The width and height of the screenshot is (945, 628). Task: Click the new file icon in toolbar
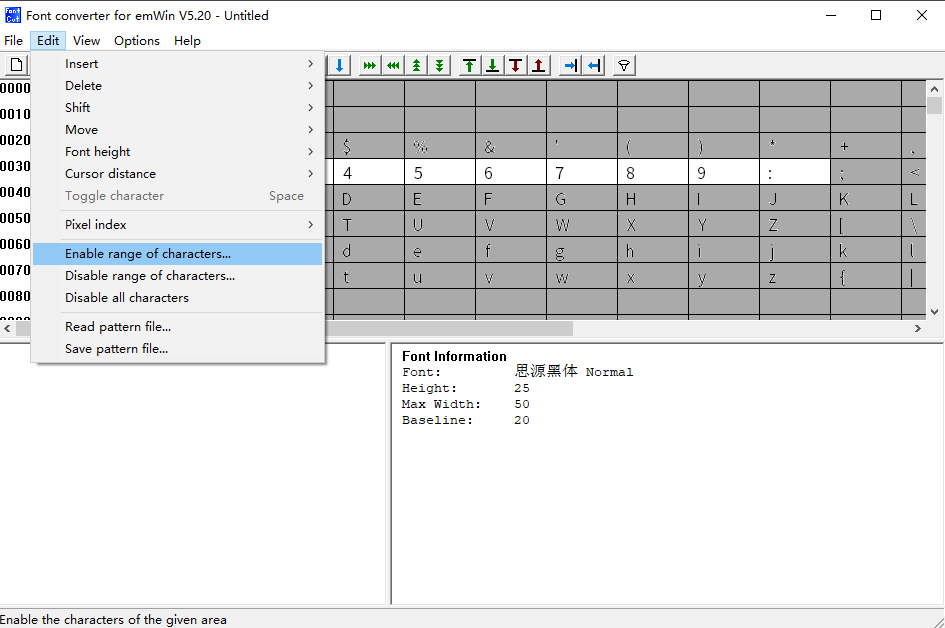coord(16,66)
